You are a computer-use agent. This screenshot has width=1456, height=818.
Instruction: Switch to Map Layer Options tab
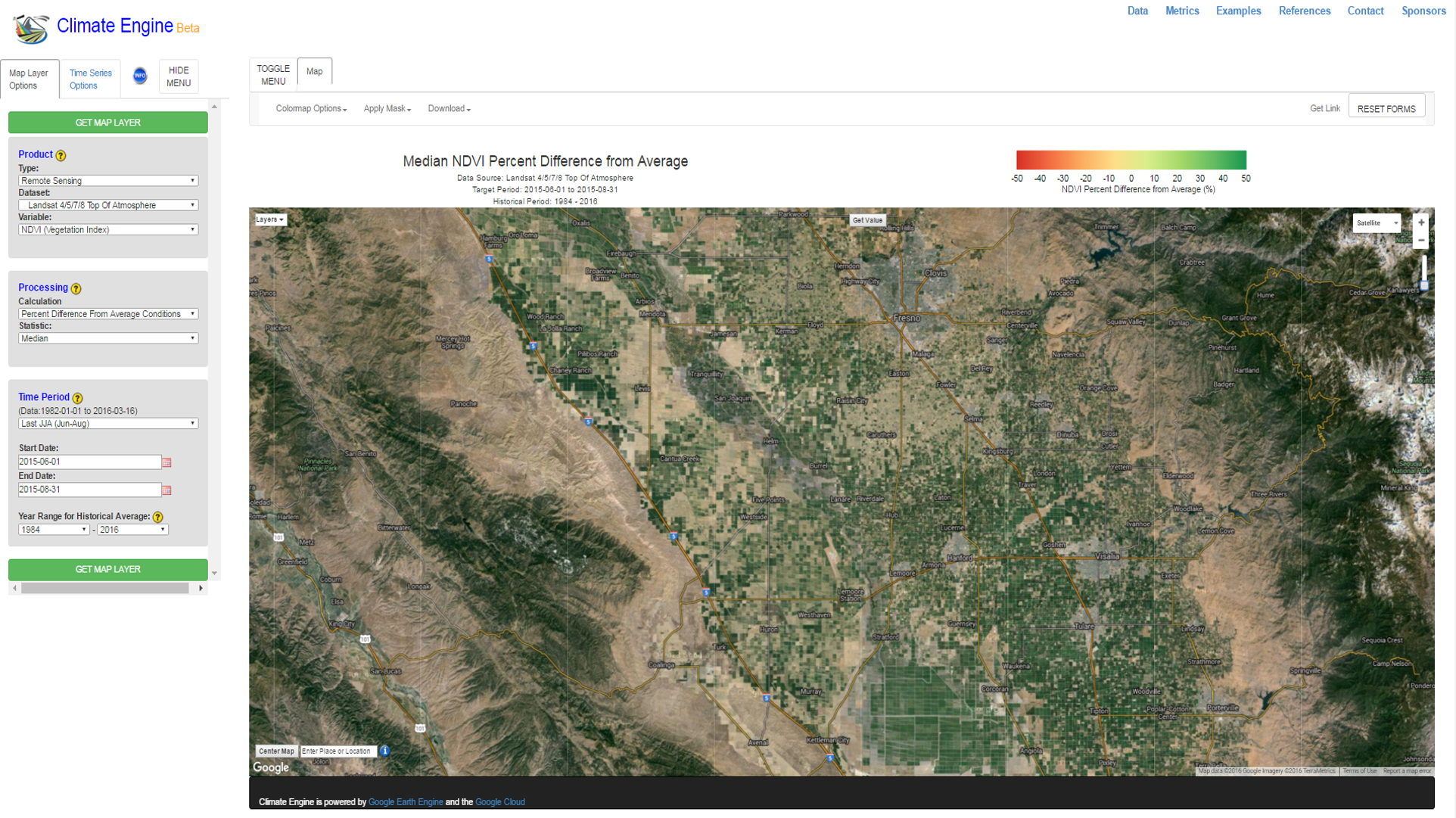tap(29, 79)
